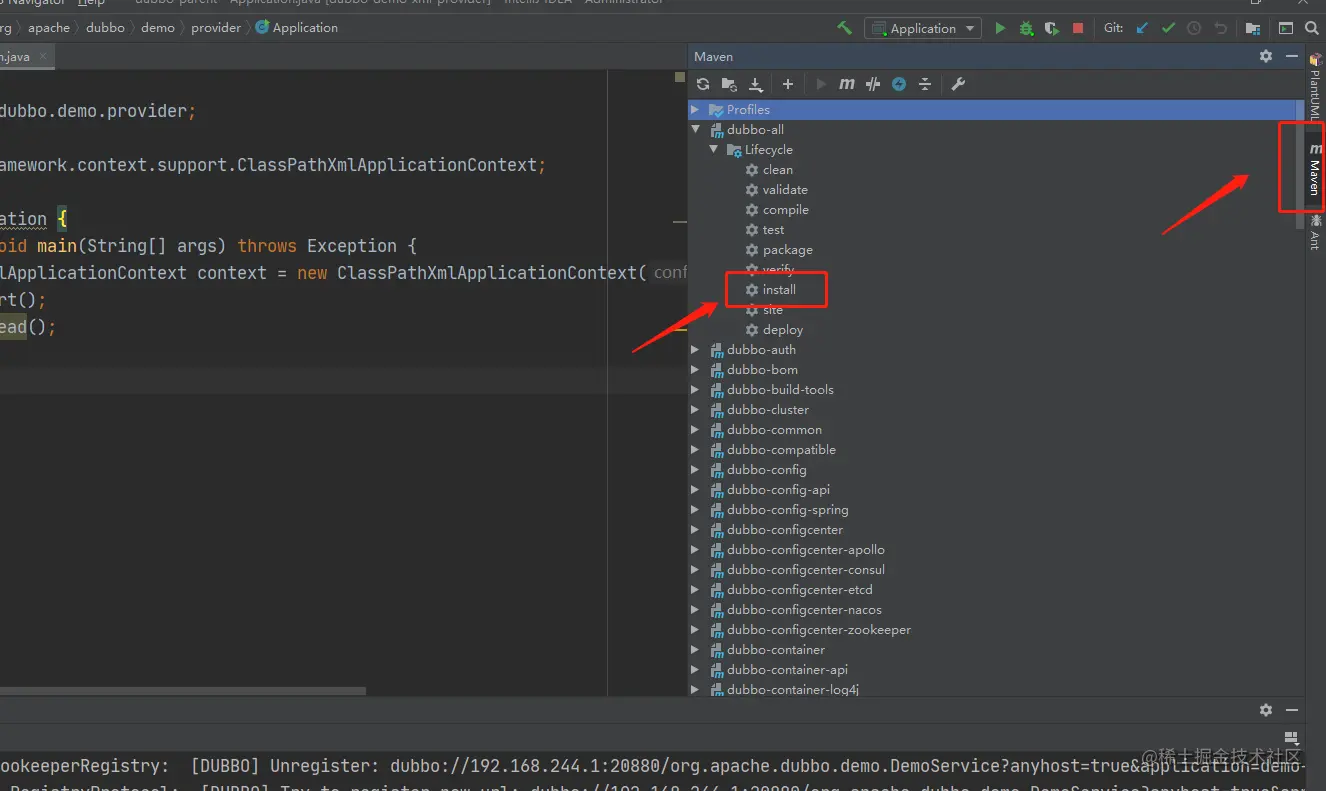Toggle Maven offline mode

pos(873,84)
